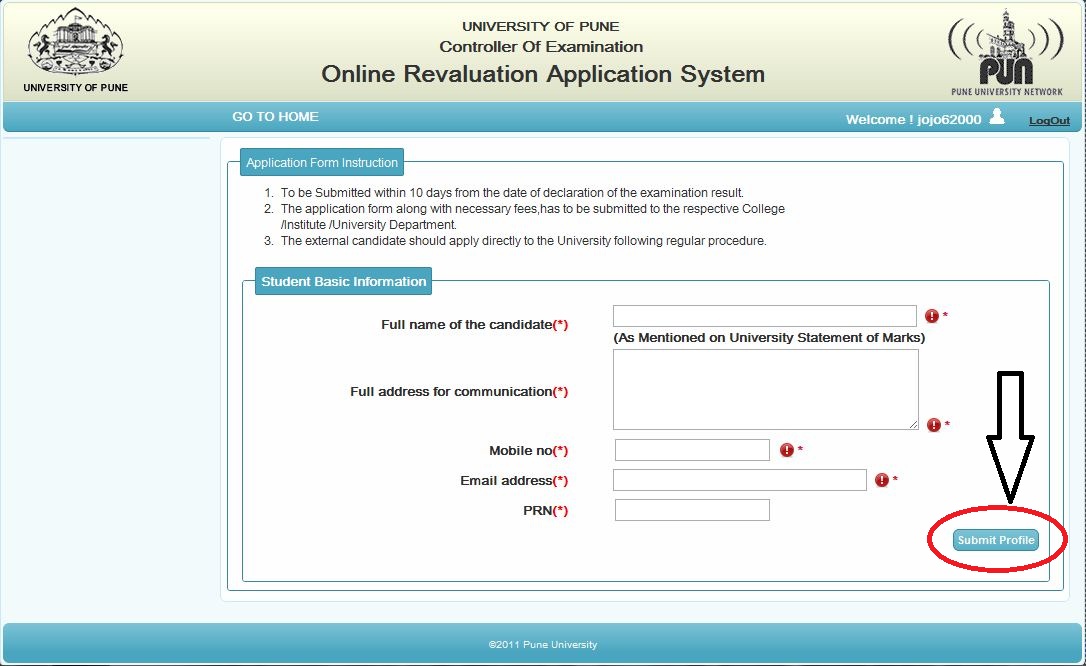Click inside the address communication text area

(x=764, y=390)
